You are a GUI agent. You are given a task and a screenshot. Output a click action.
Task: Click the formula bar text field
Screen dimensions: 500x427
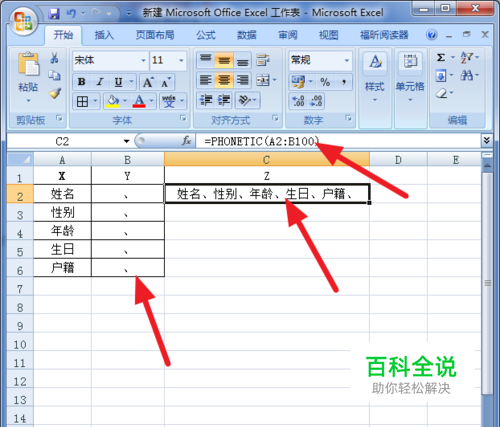click(338, 141)
